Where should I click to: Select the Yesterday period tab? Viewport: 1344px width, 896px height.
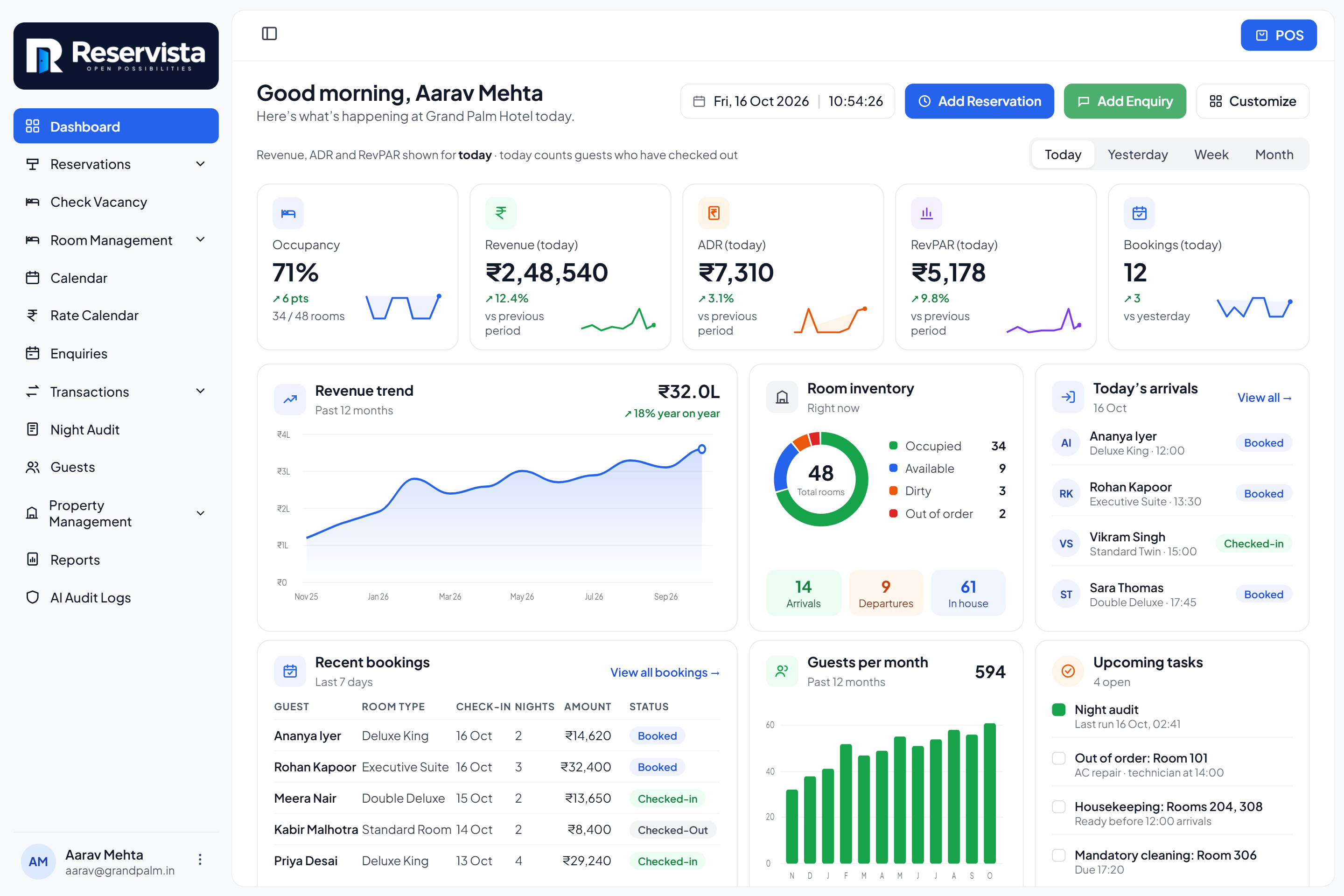1137,154
